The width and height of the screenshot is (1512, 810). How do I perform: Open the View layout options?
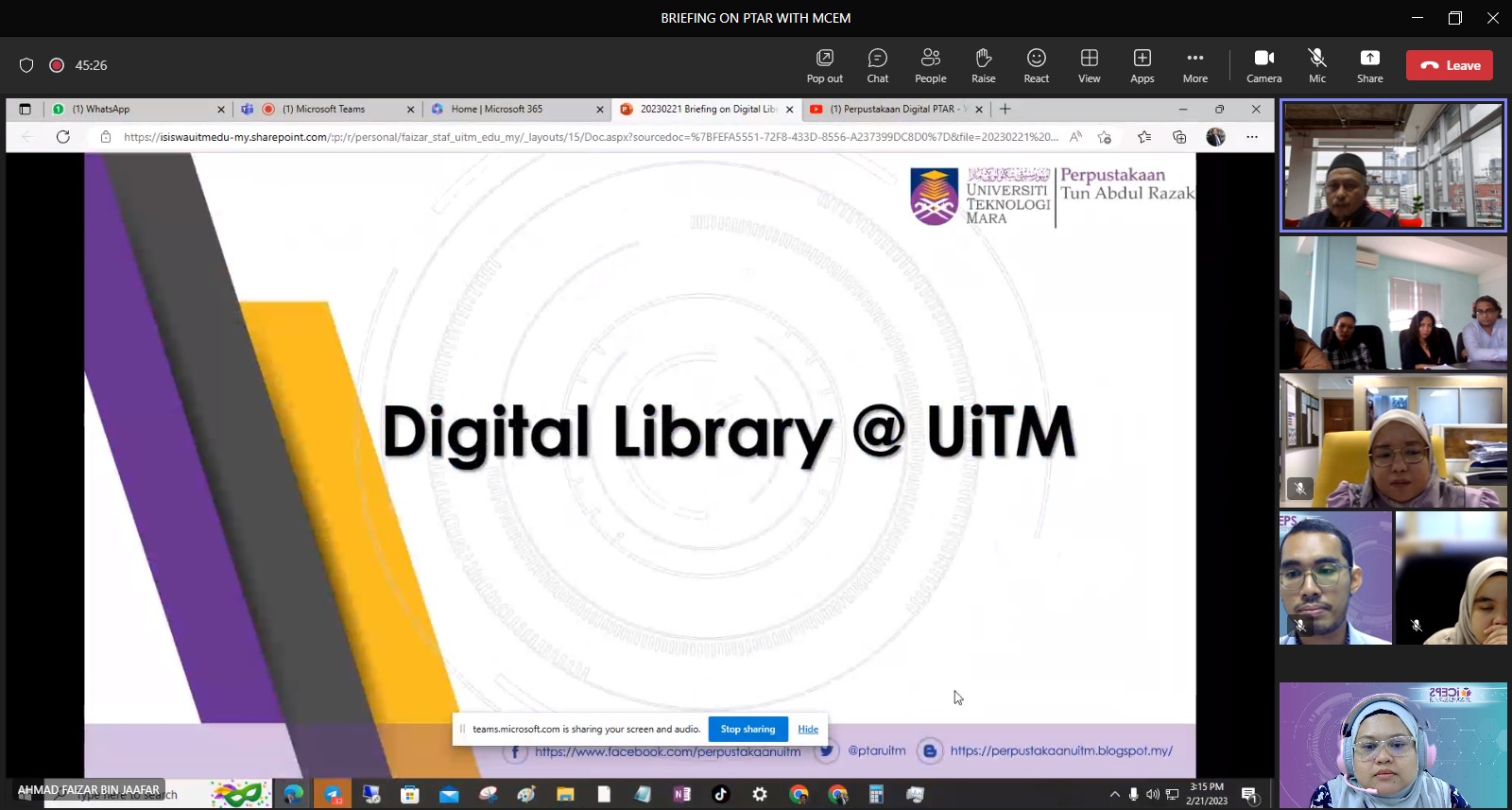pos(1089,65)
